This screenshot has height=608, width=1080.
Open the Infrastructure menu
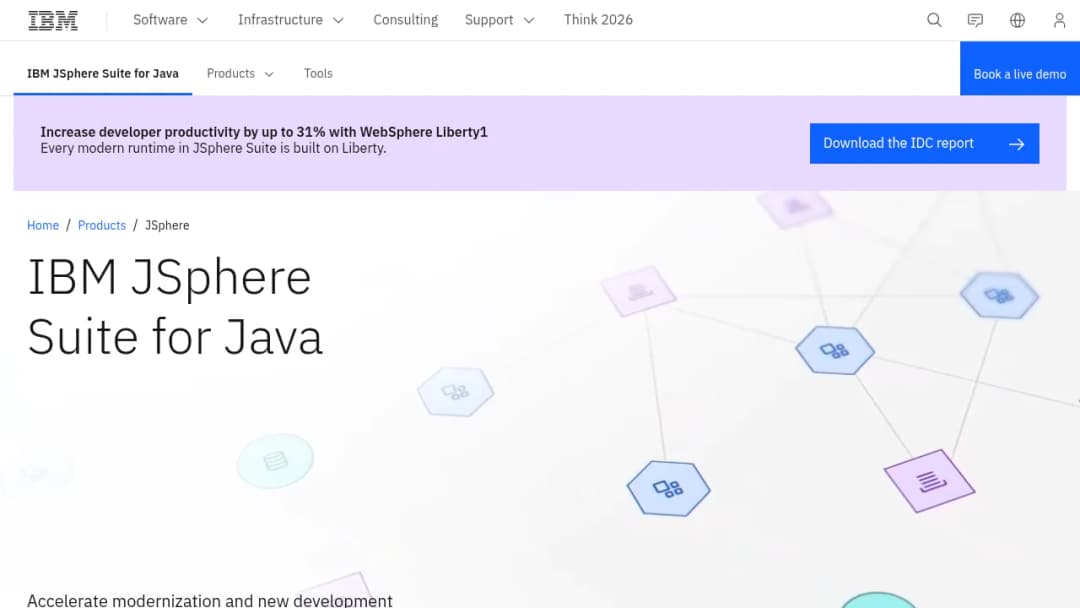point(291,20)
